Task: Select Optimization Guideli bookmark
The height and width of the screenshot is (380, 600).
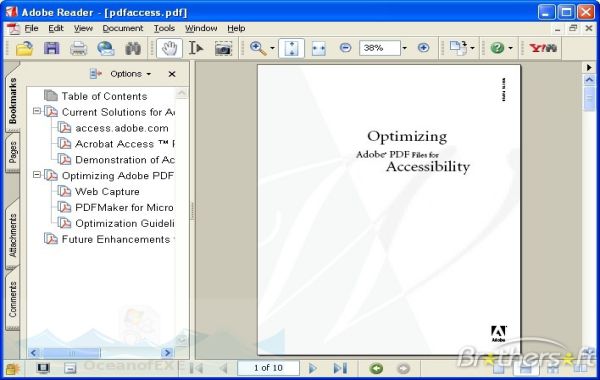Action: (125, 223)
